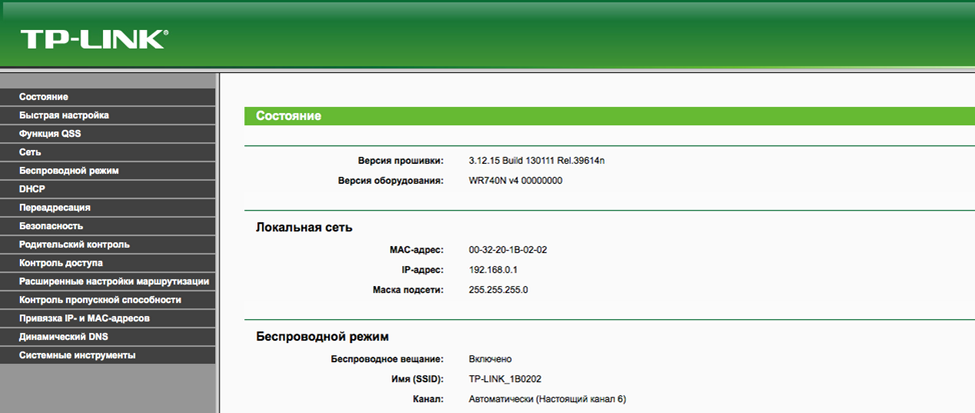Select IP address 192.168.0.1

[492, 270]
